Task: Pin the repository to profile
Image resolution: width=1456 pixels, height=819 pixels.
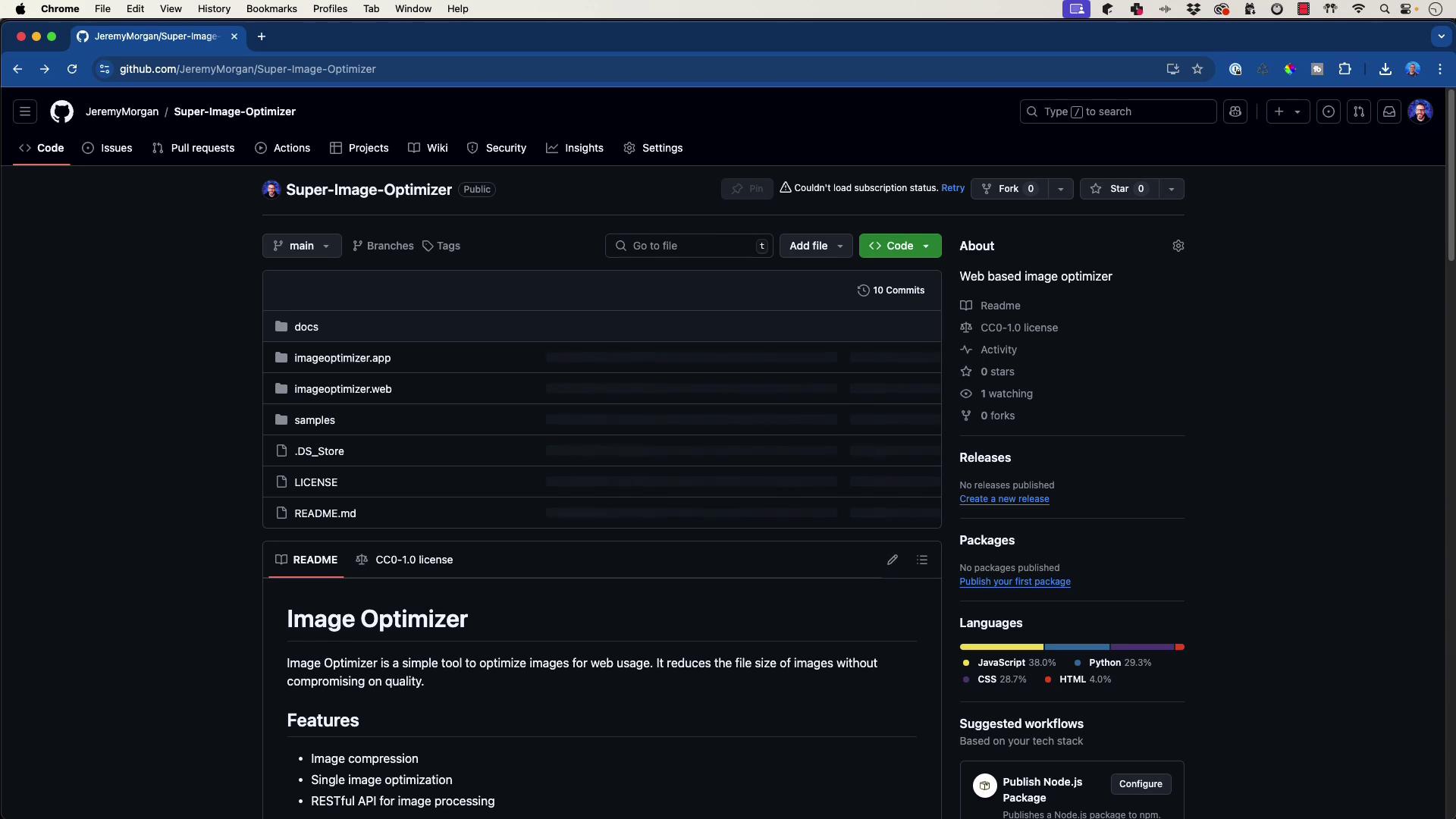Action: click(747, 189)
